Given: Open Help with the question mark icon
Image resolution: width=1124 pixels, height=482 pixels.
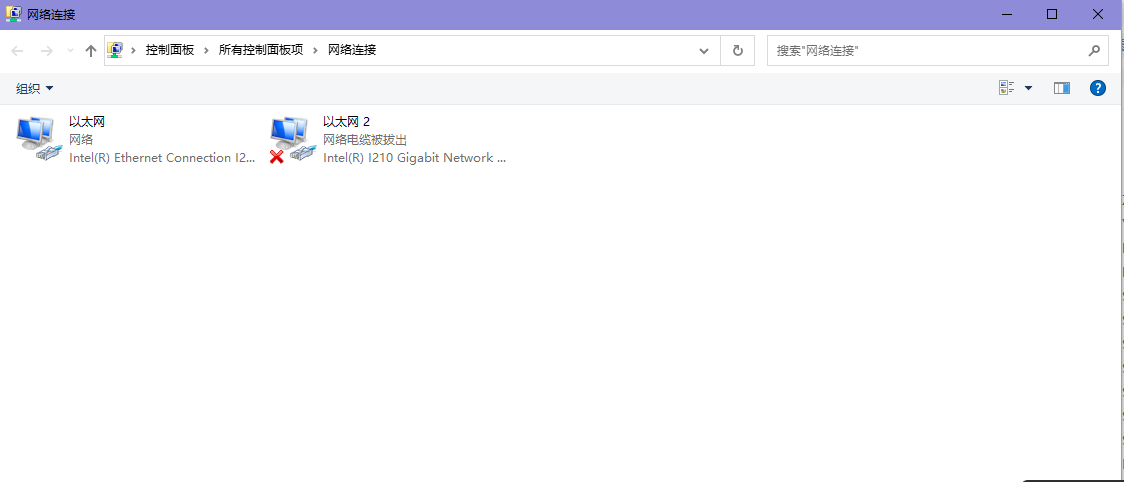Looking at the screenshot, I should click(x=1097, y=88).
